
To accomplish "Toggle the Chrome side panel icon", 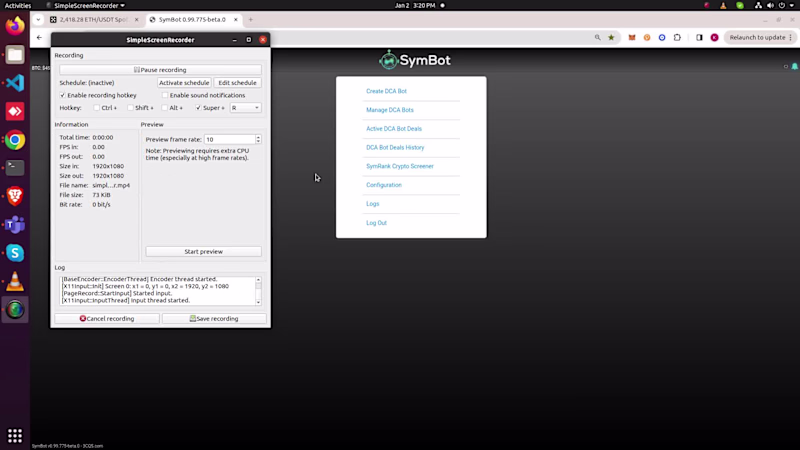I will pos(699,37).
